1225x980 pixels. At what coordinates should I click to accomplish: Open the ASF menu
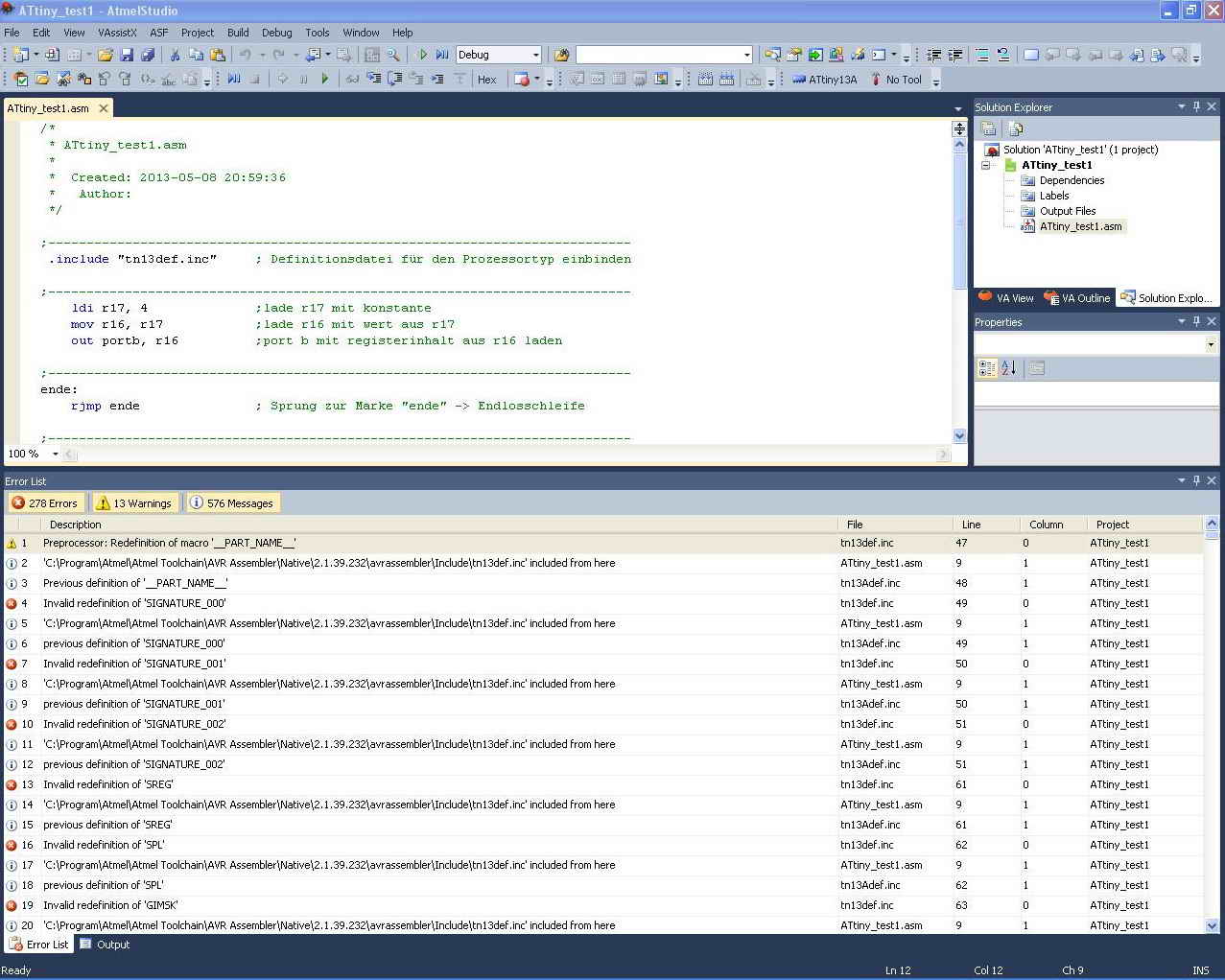(158, 33)
